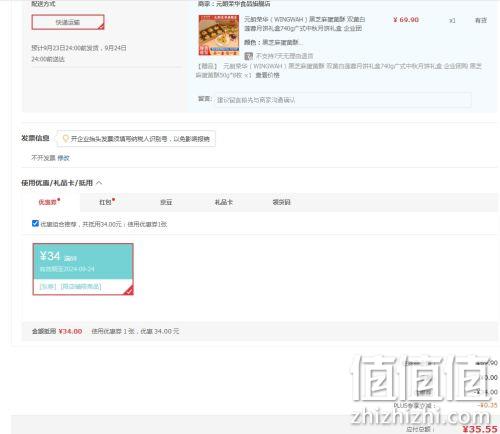500x434 pixels.
Task: Collapse the 使用优惠/礼品卡/抵用 section chevron
Action: (99, 183)
